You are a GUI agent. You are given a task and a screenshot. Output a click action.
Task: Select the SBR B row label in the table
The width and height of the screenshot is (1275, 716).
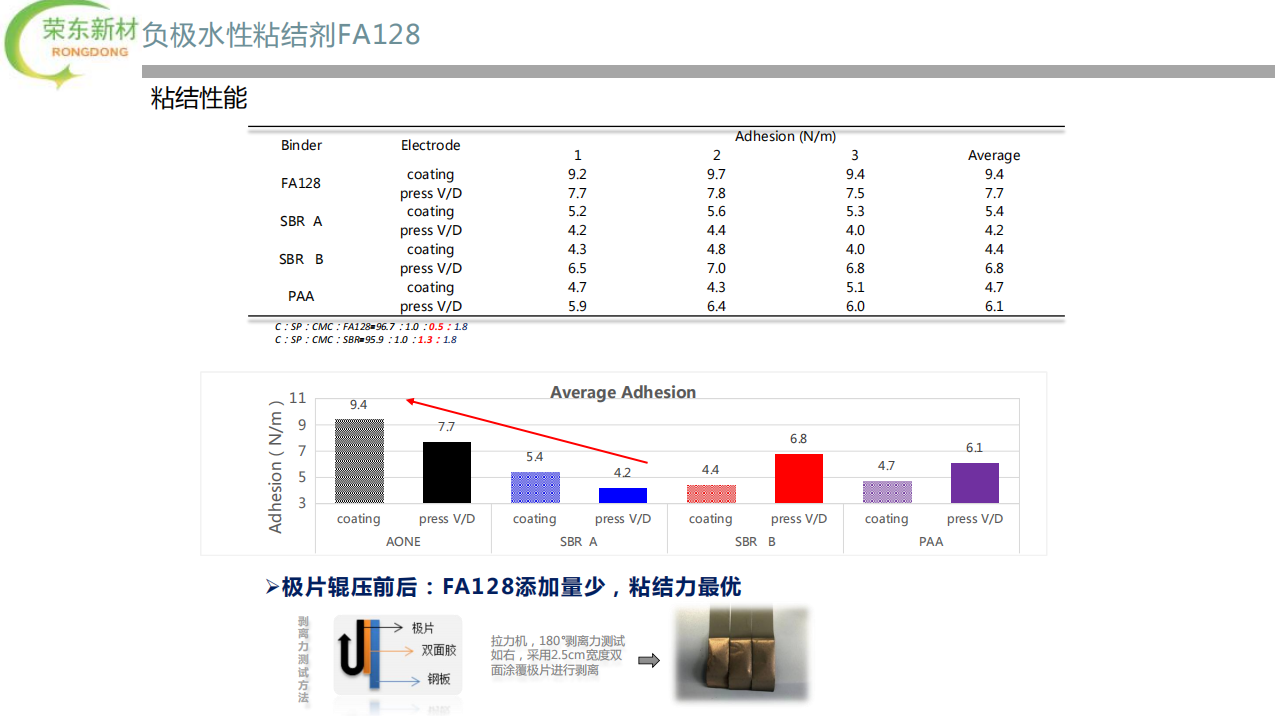[301, 259]
